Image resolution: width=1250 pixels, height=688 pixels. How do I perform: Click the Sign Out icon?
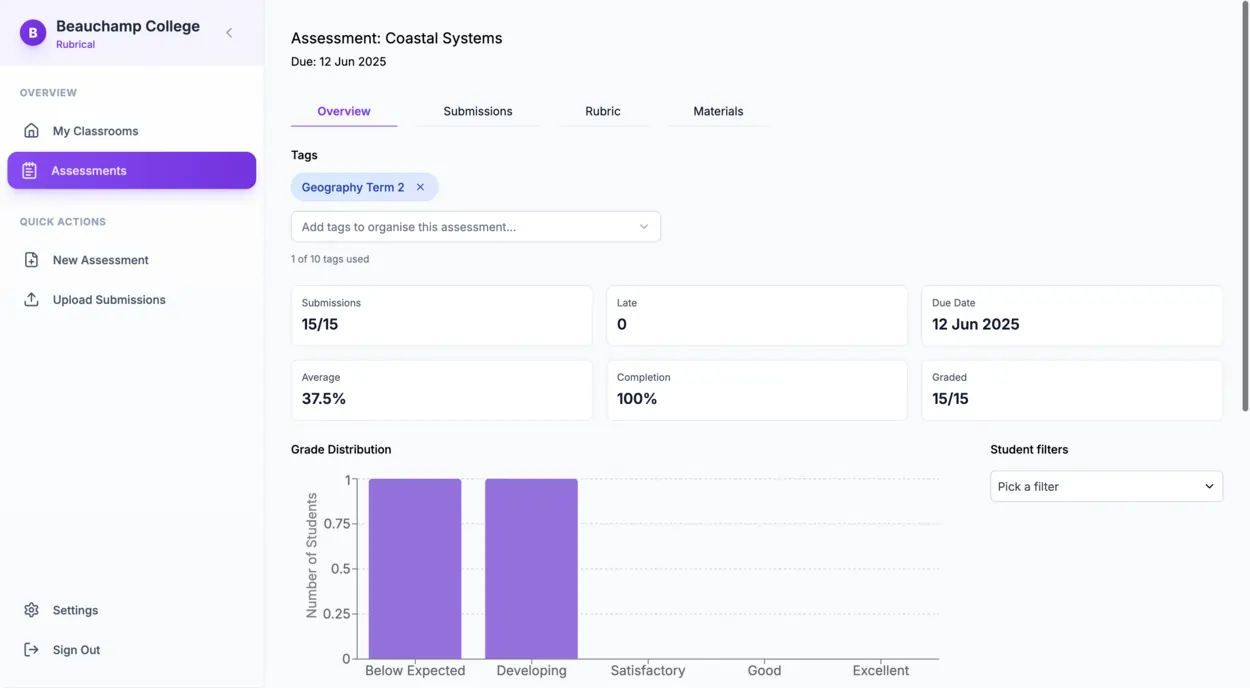tap(31, 649)
